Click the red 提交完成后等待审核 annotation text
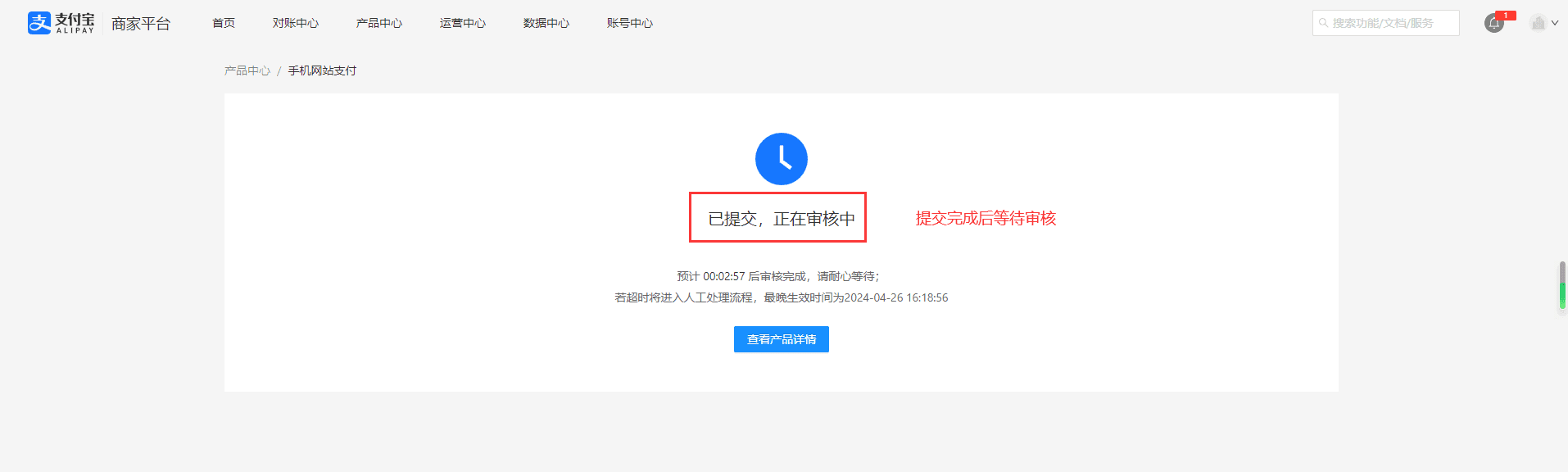Viewport: 1568px width, 472px height. coord(986,218)
